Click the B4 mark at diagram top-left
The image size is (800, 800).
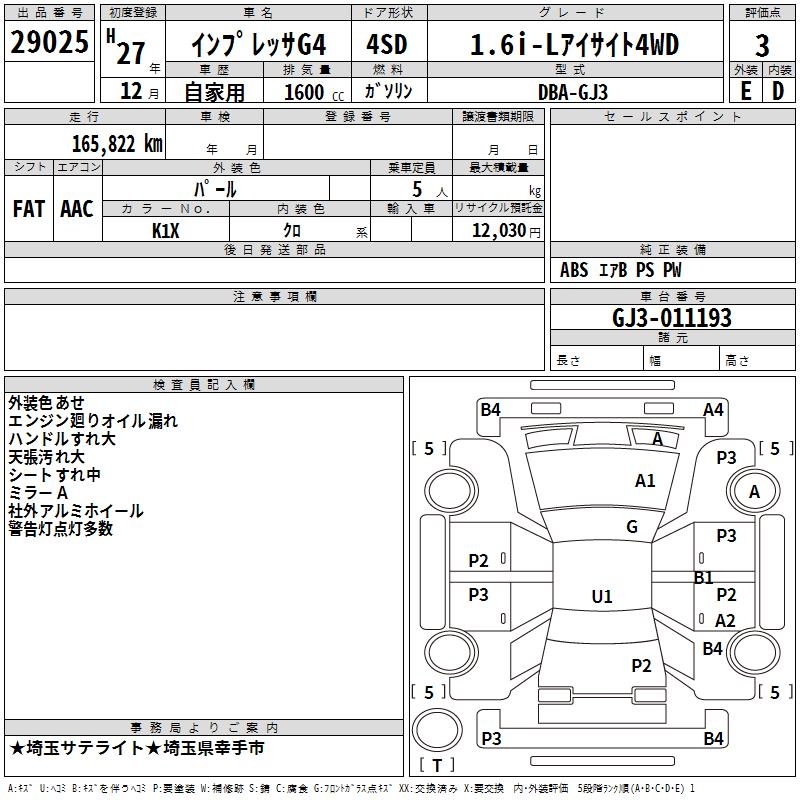(x=490, y=409)
